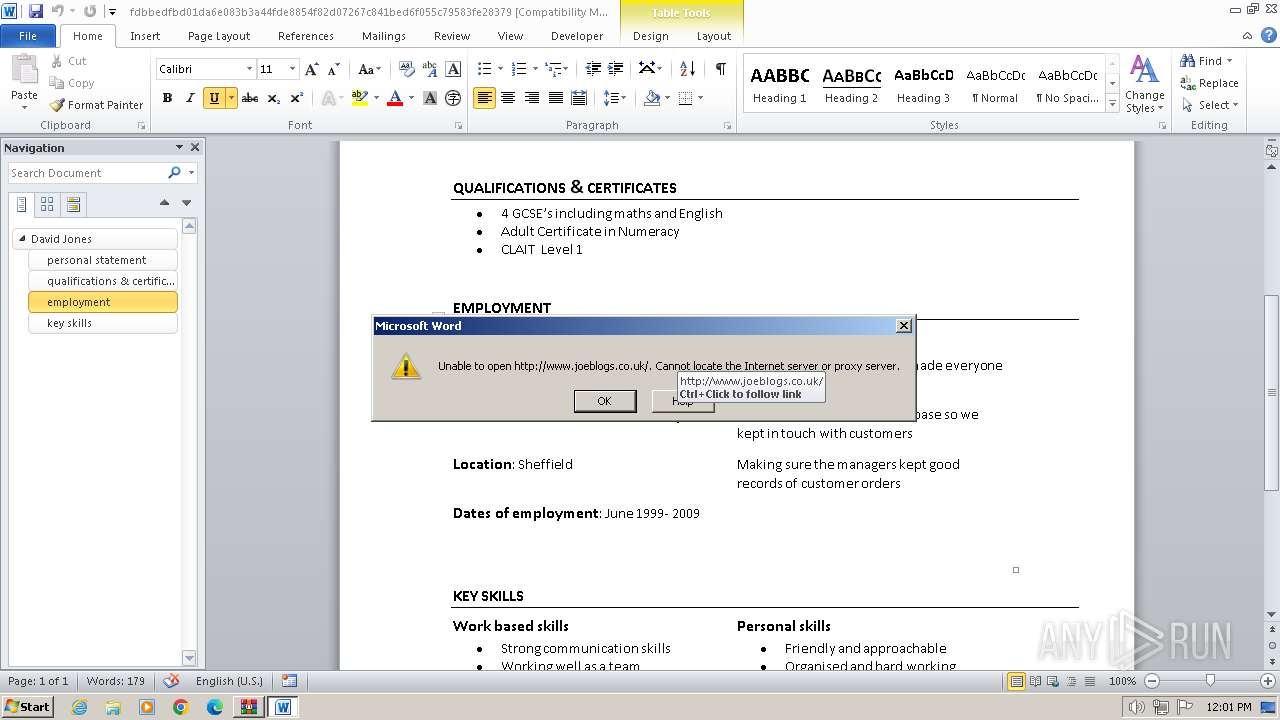Switch to the Page Layout tab
The height and width of the screenshot is (720, 1280).
point(219,36)
